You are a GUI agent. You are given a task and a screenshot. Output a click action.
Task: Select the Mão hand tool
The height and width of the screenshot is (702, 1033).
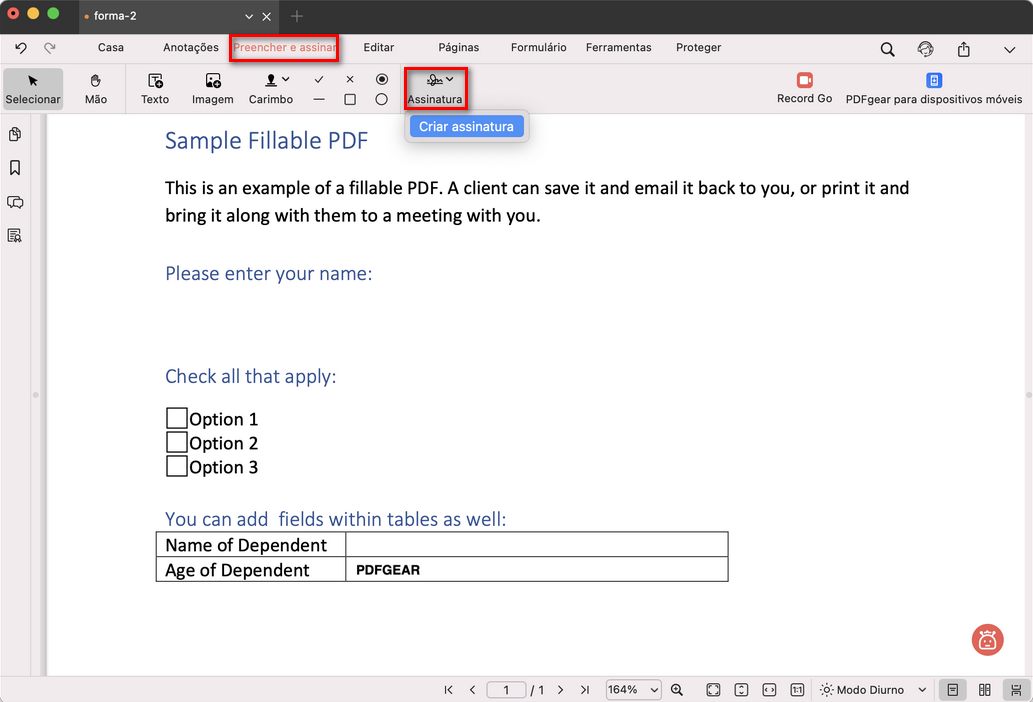(x=96, y=88)
